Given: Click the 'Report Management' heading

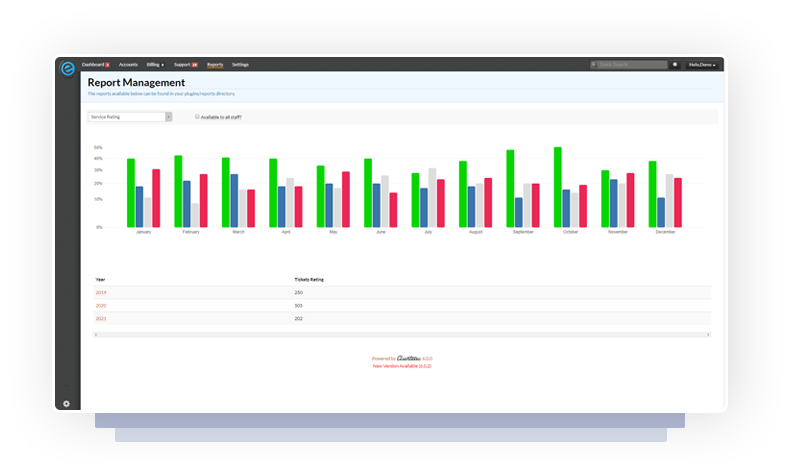Looking at the screenshot, I should coord(136,82).
